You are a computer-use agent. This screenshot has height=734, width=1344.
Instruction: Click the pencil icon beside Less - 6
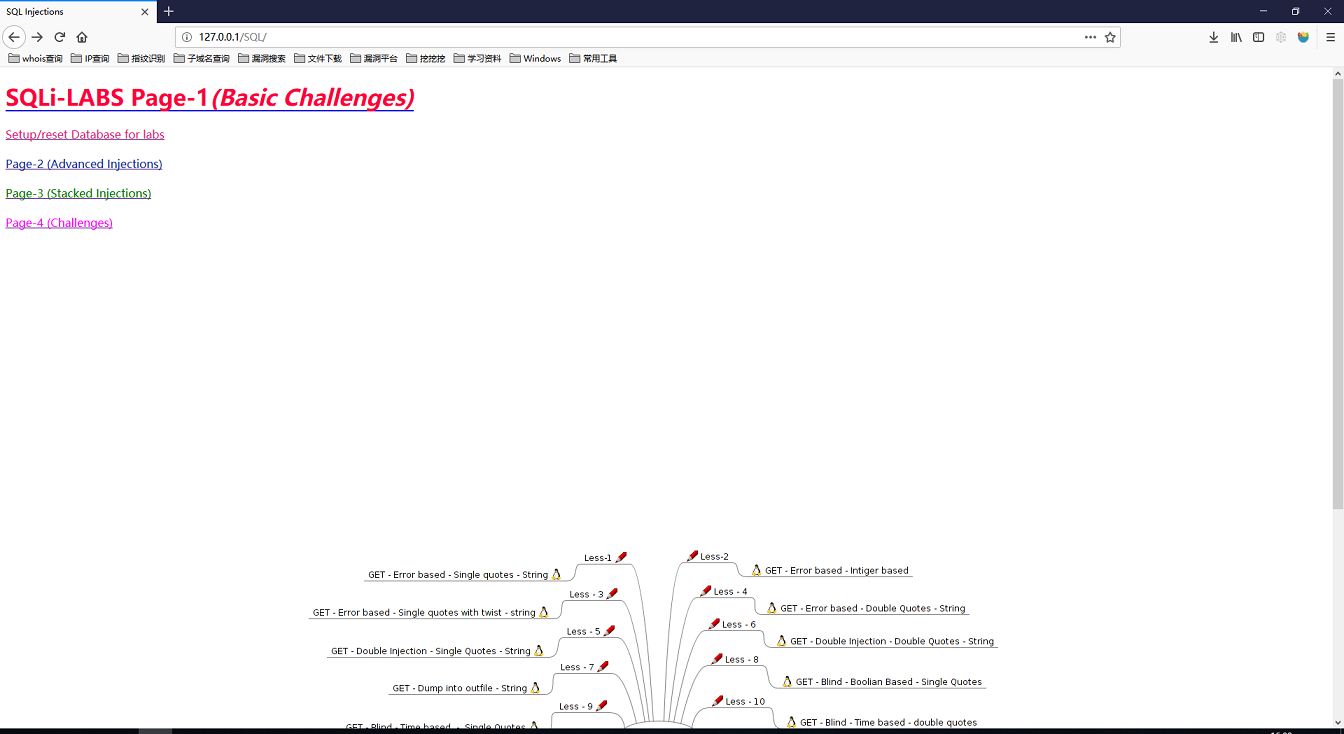click(714, 623)
